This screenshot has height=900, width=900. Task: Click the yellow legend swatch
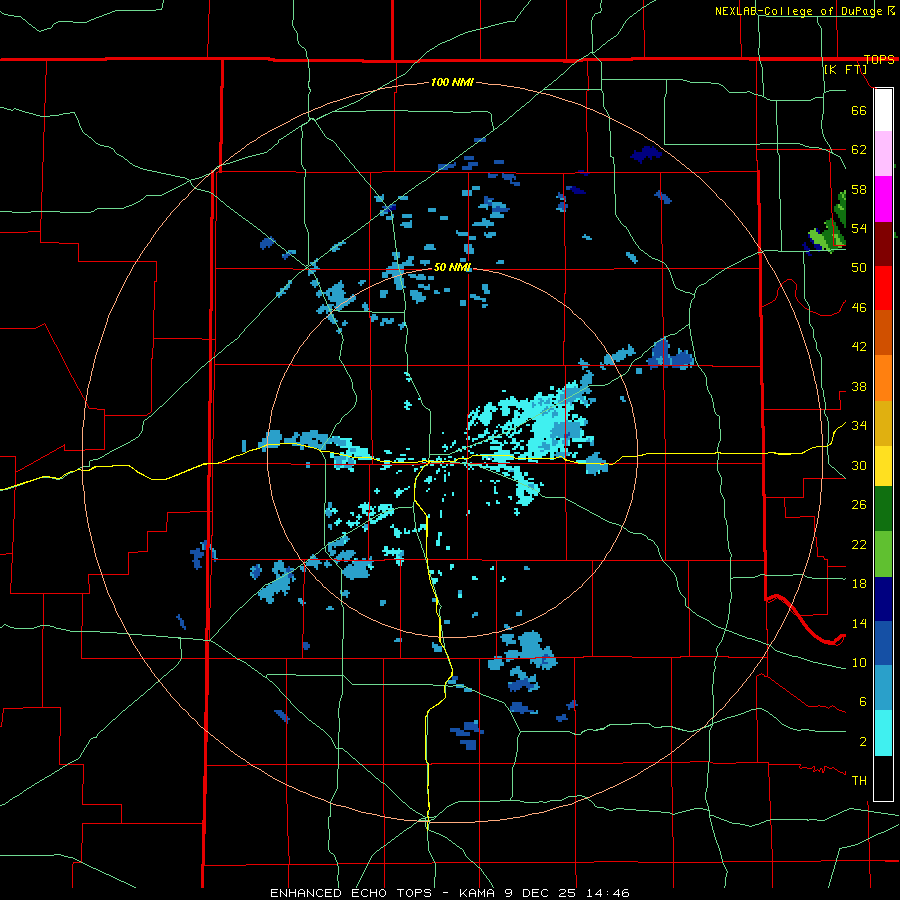click(883, 465)
